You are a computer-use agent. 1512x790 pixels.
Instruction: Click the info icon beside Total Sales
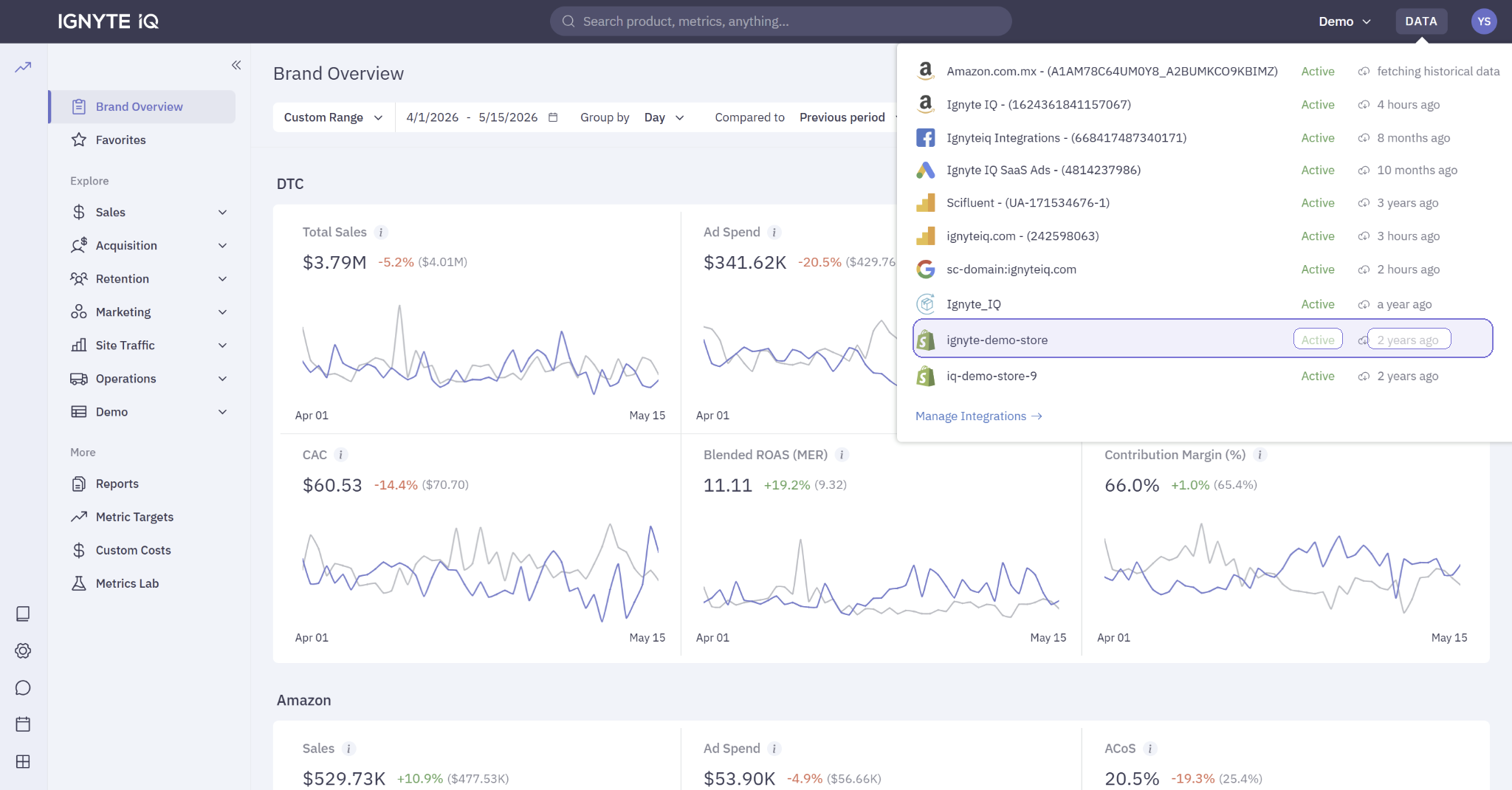381,233
